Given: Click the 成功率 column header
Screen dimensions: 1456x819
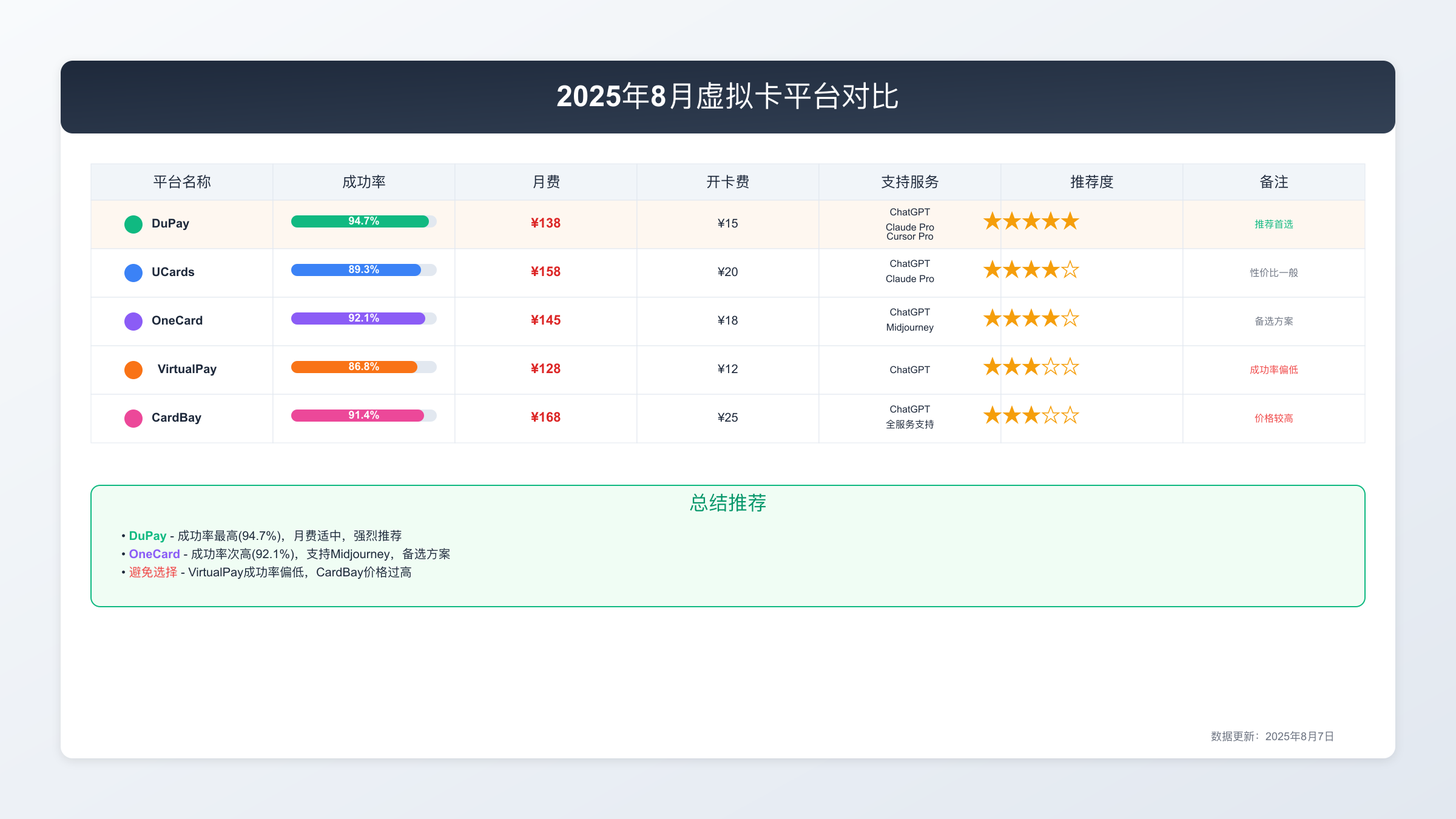Looking at the screenshot, I should (364, 182).
